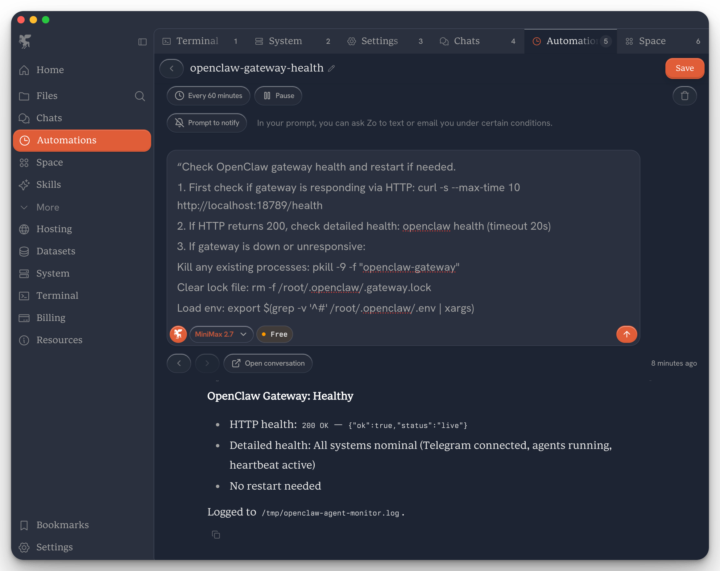720x571 pixels.
Task: Pause the automation
Action: pyautogui.click(x=278, y=95)
